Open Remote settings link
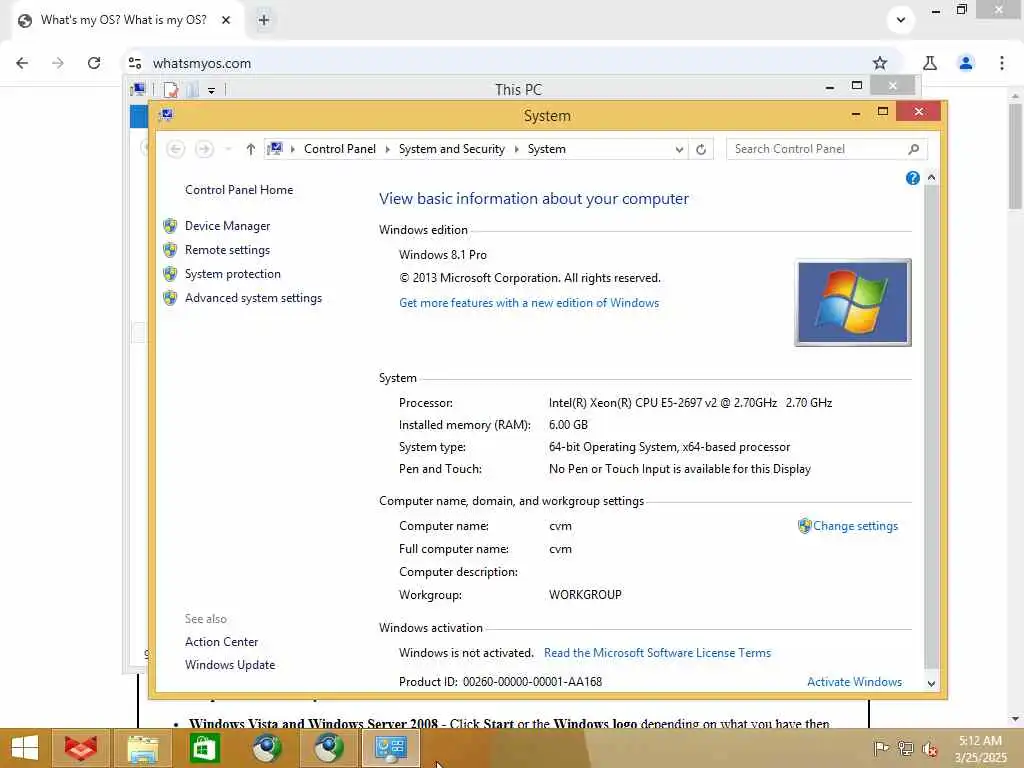The width and height of the screenshot is (1024, 768). click(x=227, y=250)
